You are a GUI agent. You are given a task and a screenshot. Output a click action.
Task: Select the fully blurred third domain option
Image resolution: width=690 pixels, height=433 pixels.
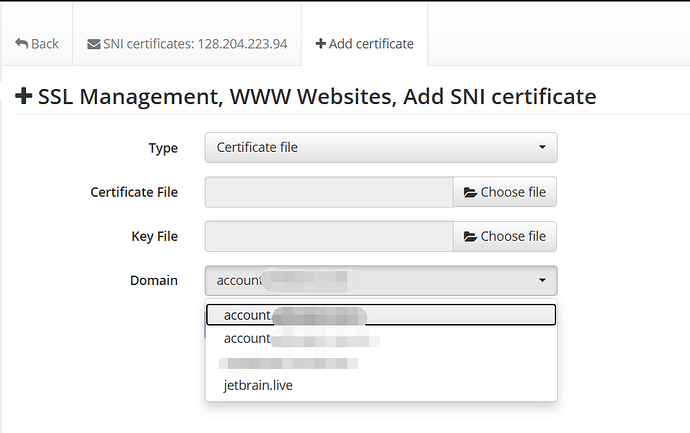(381, 363)
